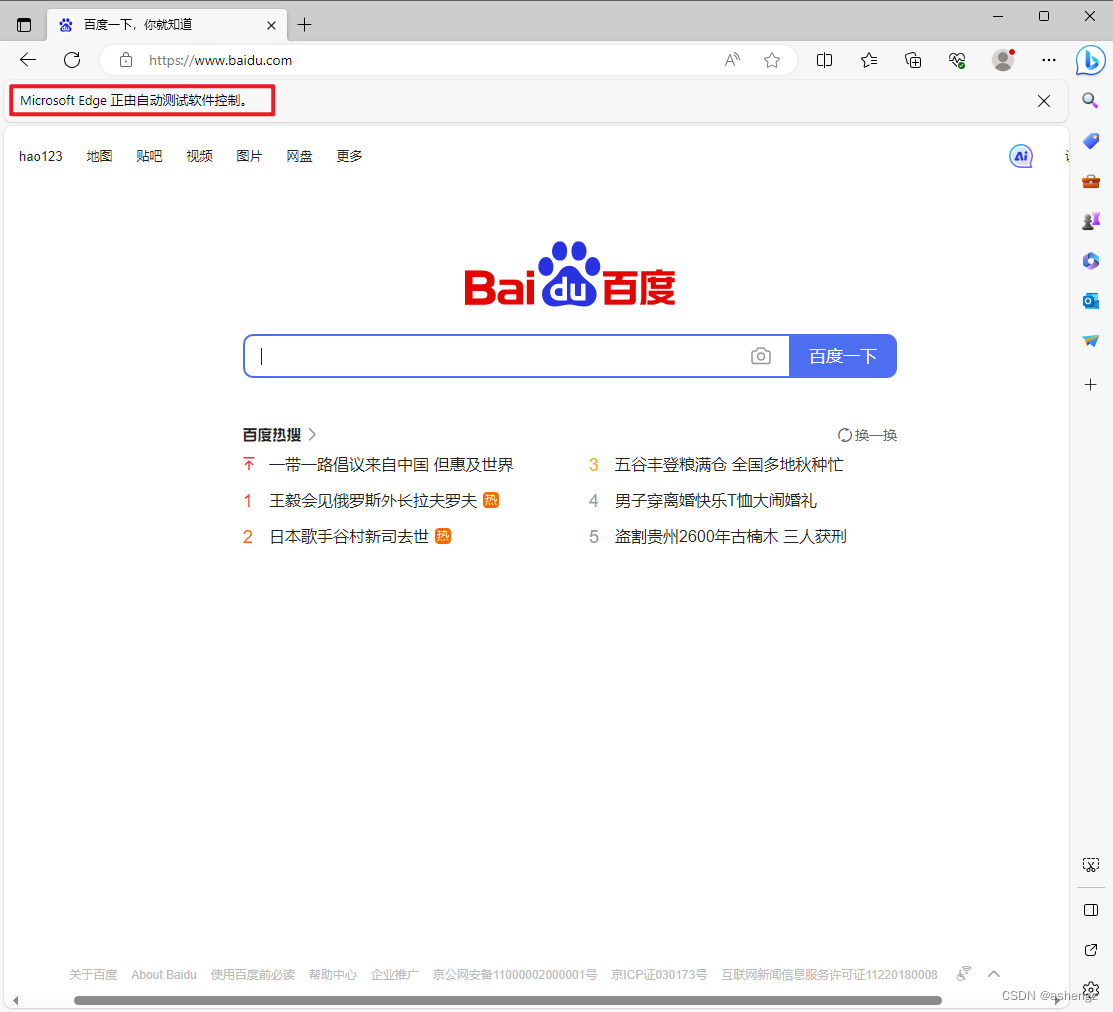Open sidebar Outlook icon

click(1091, 301)
